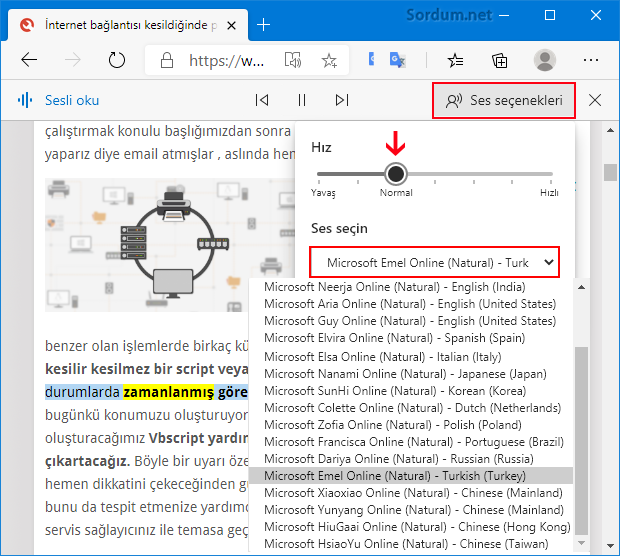Go back to the previous page
Image resolution: width=620 pixels, height=556 pixels.
29,61
